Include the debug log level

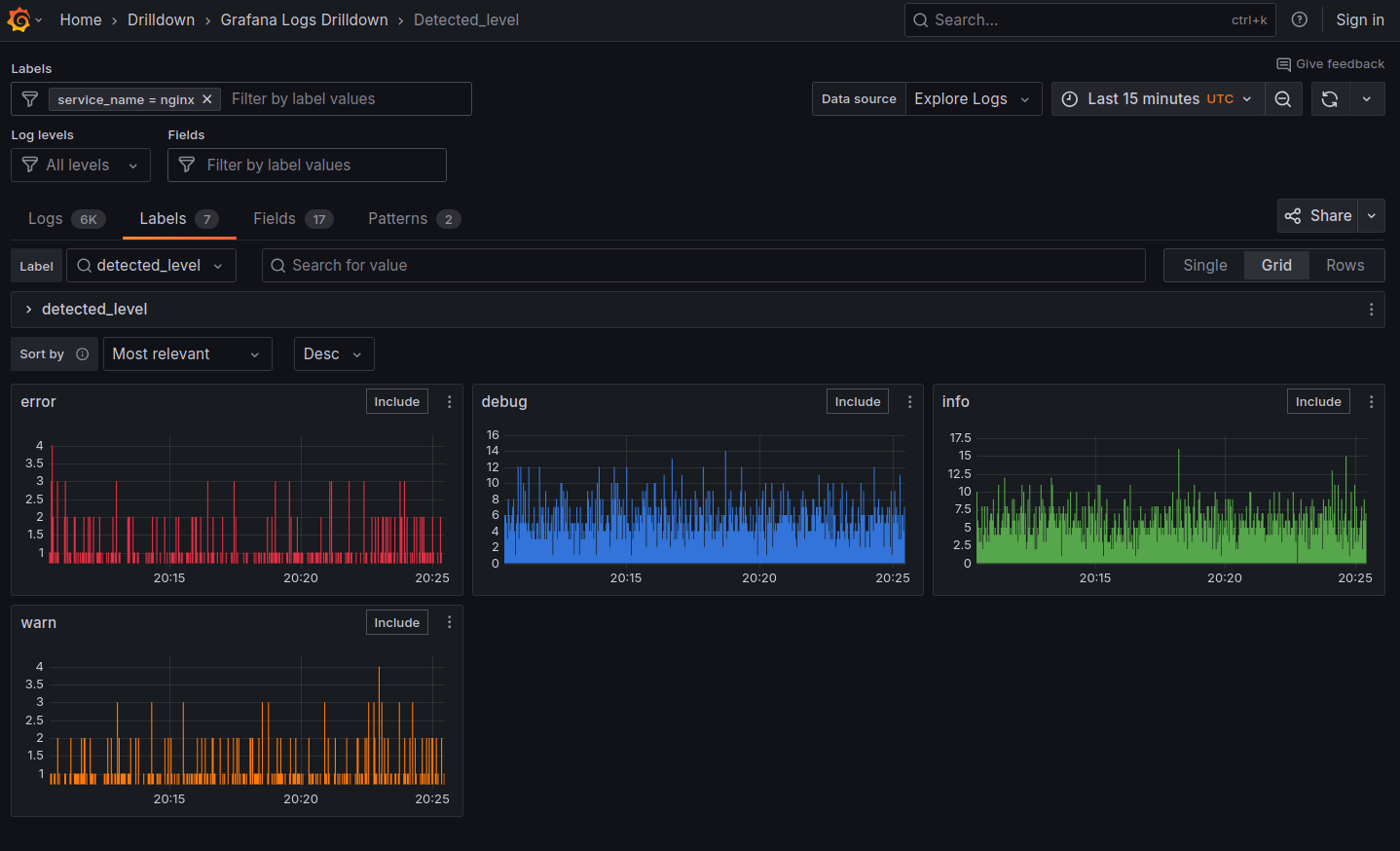pyautogui.click(x=857, y=401)
